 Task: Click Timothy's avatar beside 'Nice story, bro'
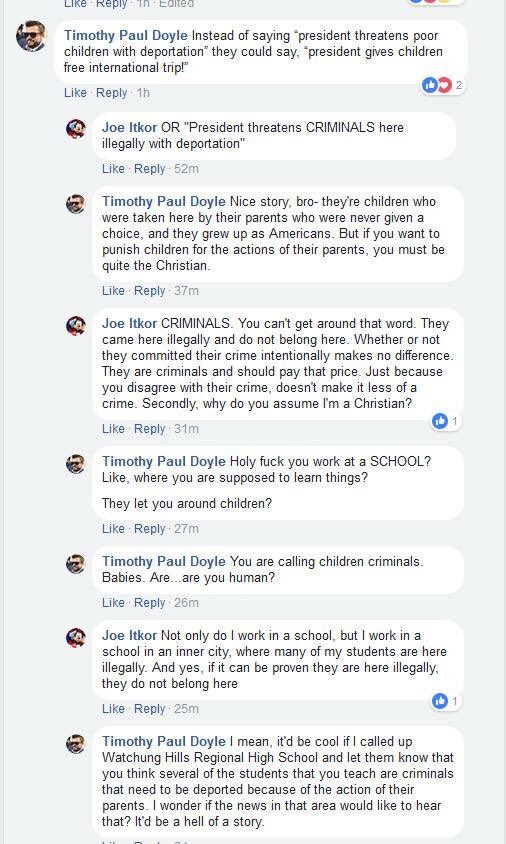click(76, 203)
